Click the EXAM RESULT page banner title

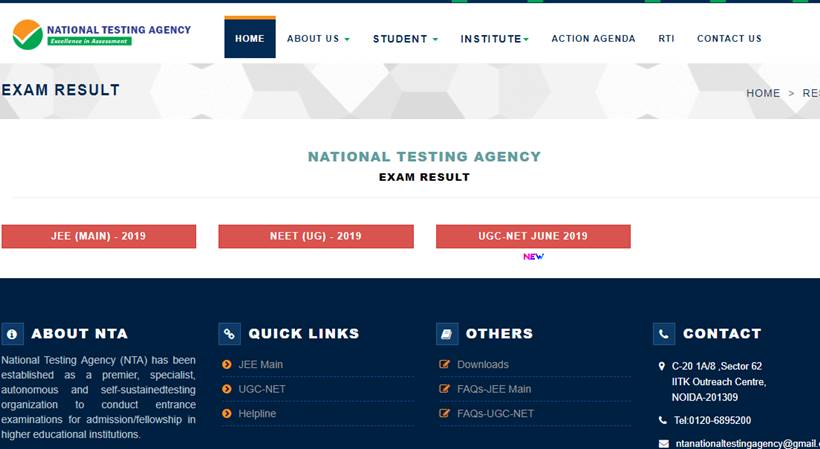(61, 90)
